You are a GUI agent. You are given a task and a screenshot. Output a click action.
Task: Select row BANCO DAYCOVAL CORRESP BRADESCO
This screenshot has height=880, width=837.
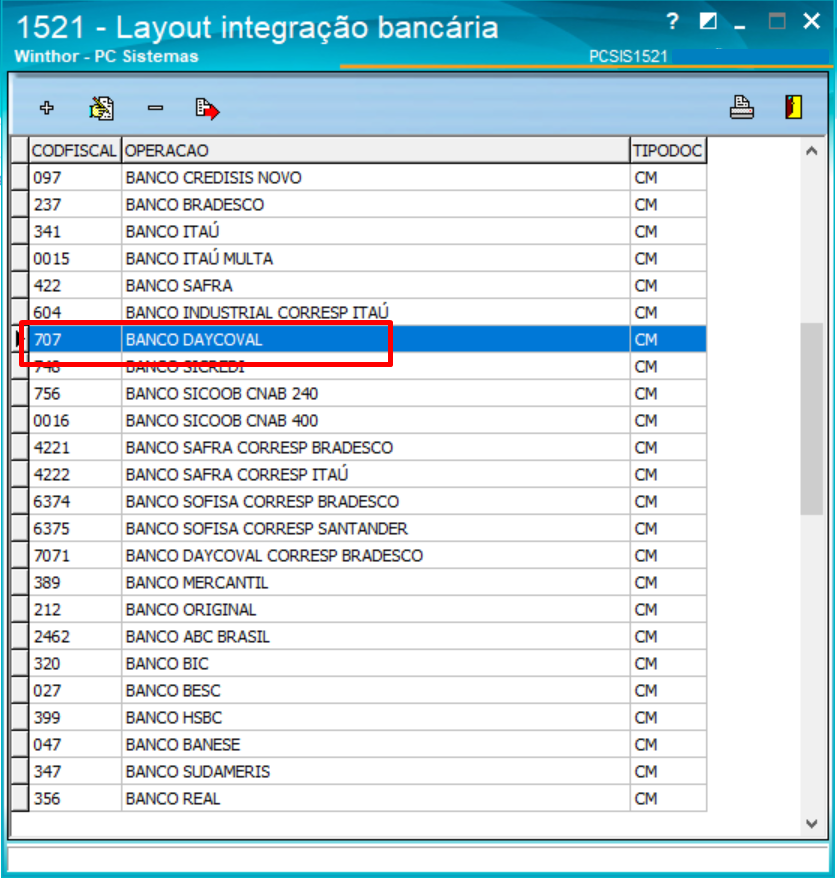coord(358,555)
